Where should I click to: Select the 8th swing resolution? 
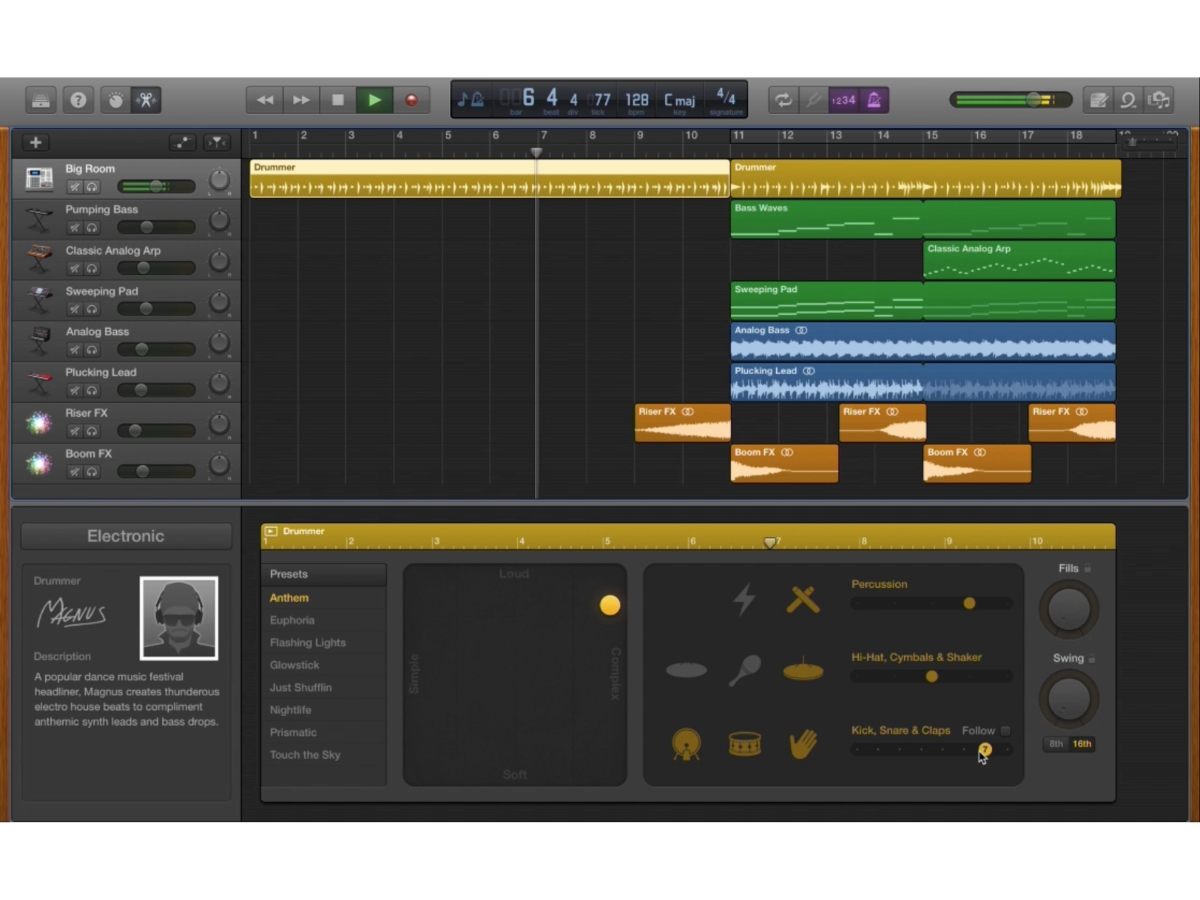[x=1056, y=744]
